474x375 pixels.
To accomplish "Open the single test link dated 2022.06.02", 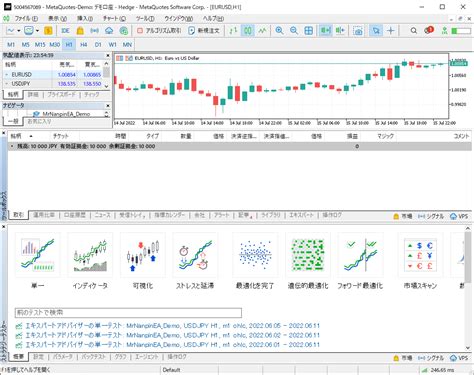I will click(x=173, y=335).
